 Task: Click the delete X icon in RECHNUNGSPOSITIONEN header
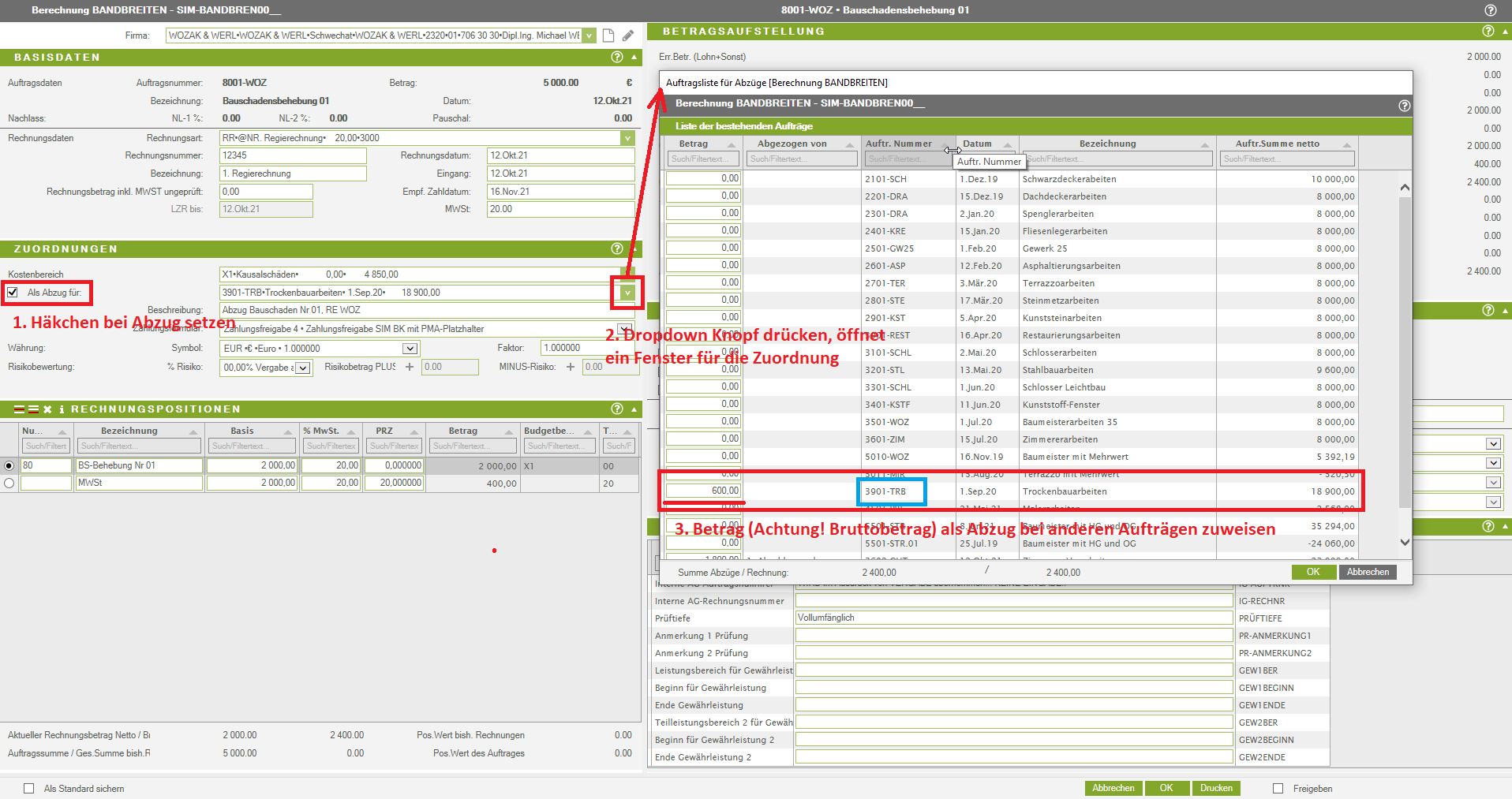tap(47, 409)
